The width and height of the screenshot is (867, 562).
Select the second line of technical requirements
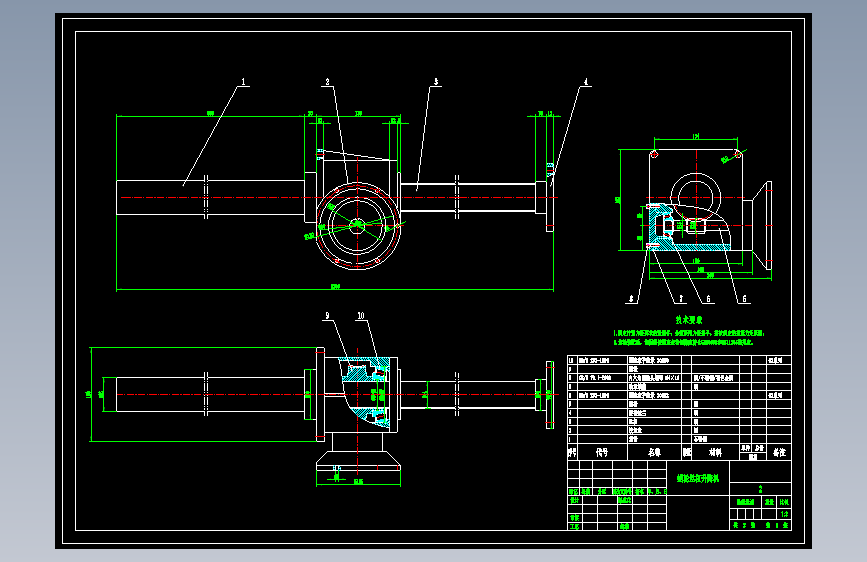(x=683, y=342)
